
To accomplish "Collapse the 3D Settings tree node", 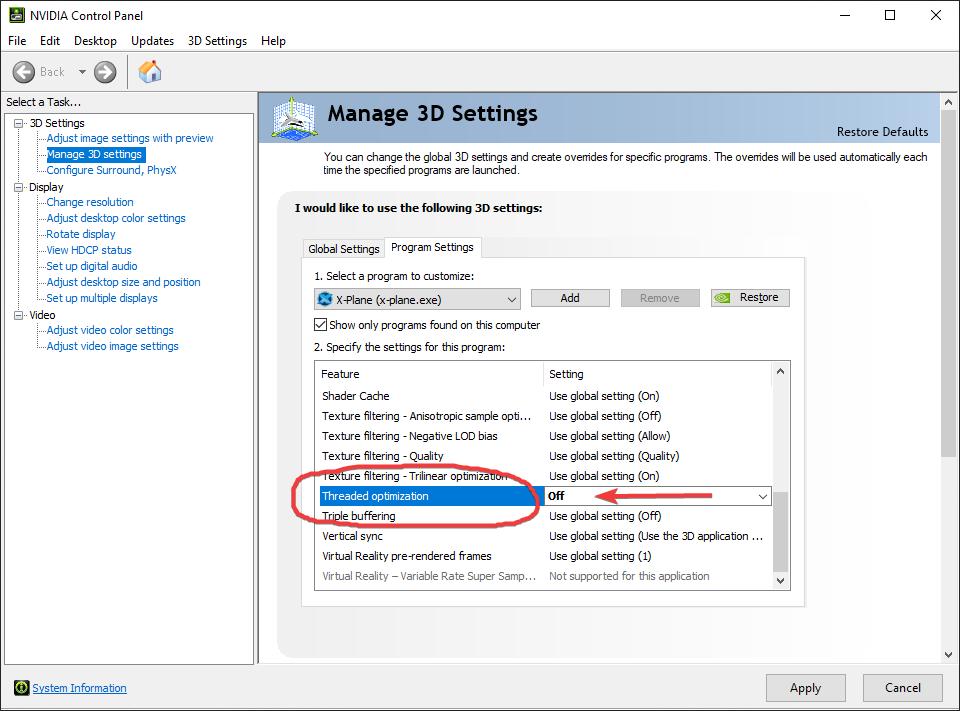I will [x=19, y=123].
